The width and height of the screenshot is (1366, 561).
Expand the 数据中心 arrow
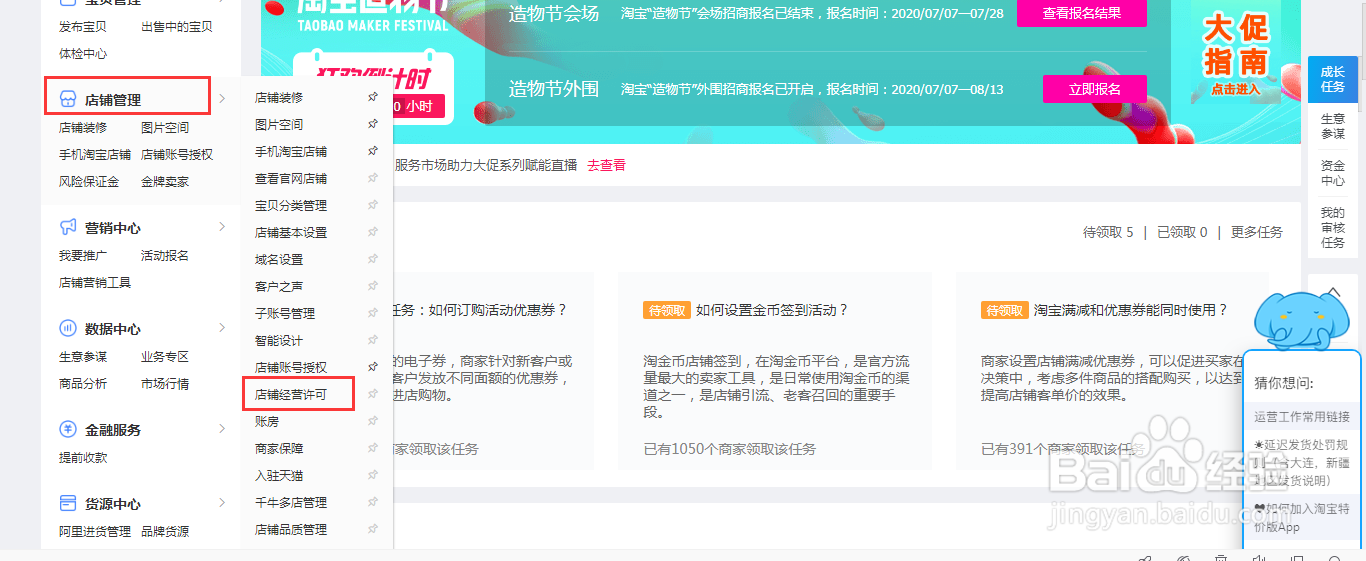point(222,327)
